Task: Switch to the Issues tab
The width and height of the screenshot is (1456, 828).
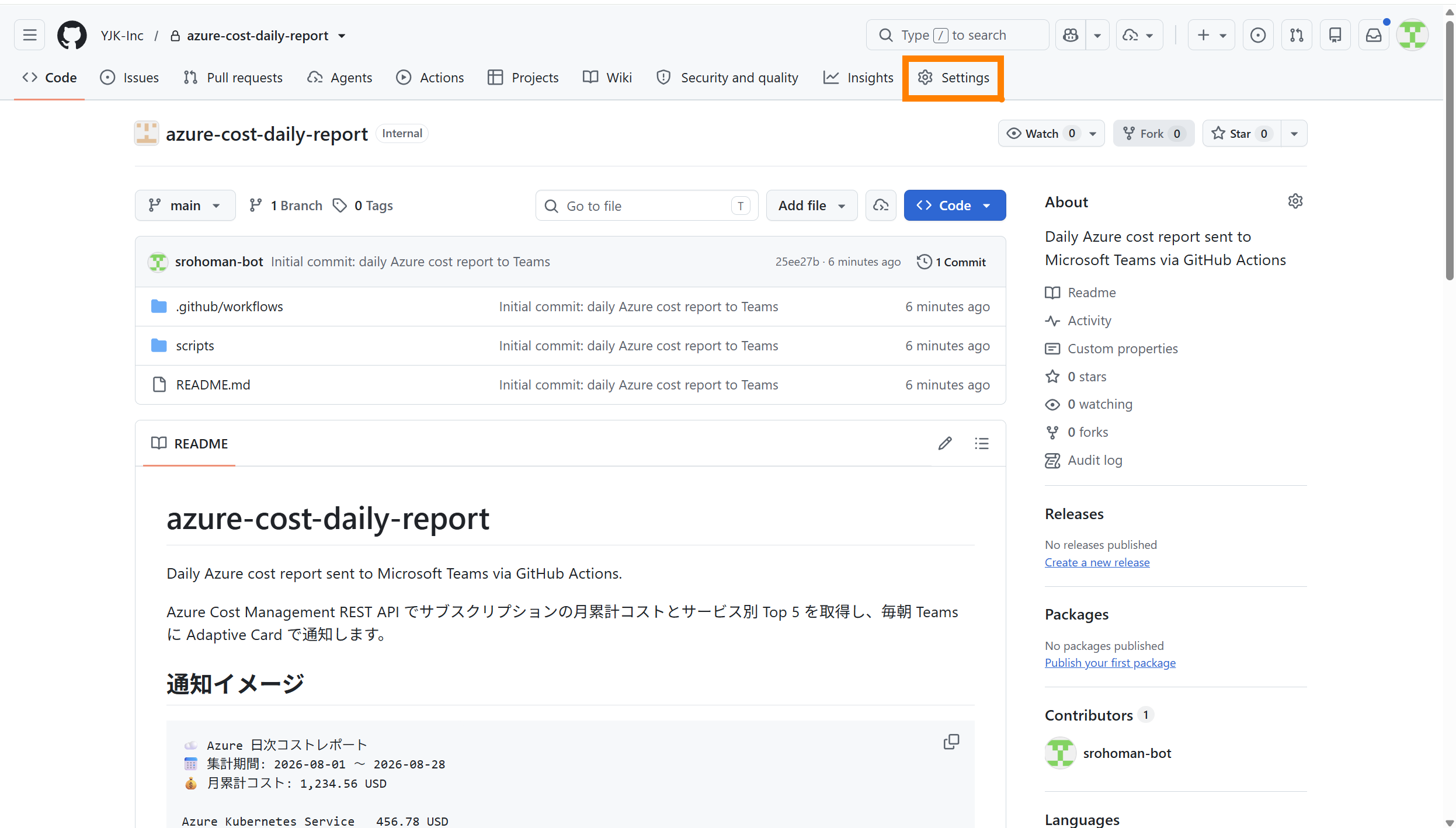Action: pyautogui.click(x=130, y=78)
